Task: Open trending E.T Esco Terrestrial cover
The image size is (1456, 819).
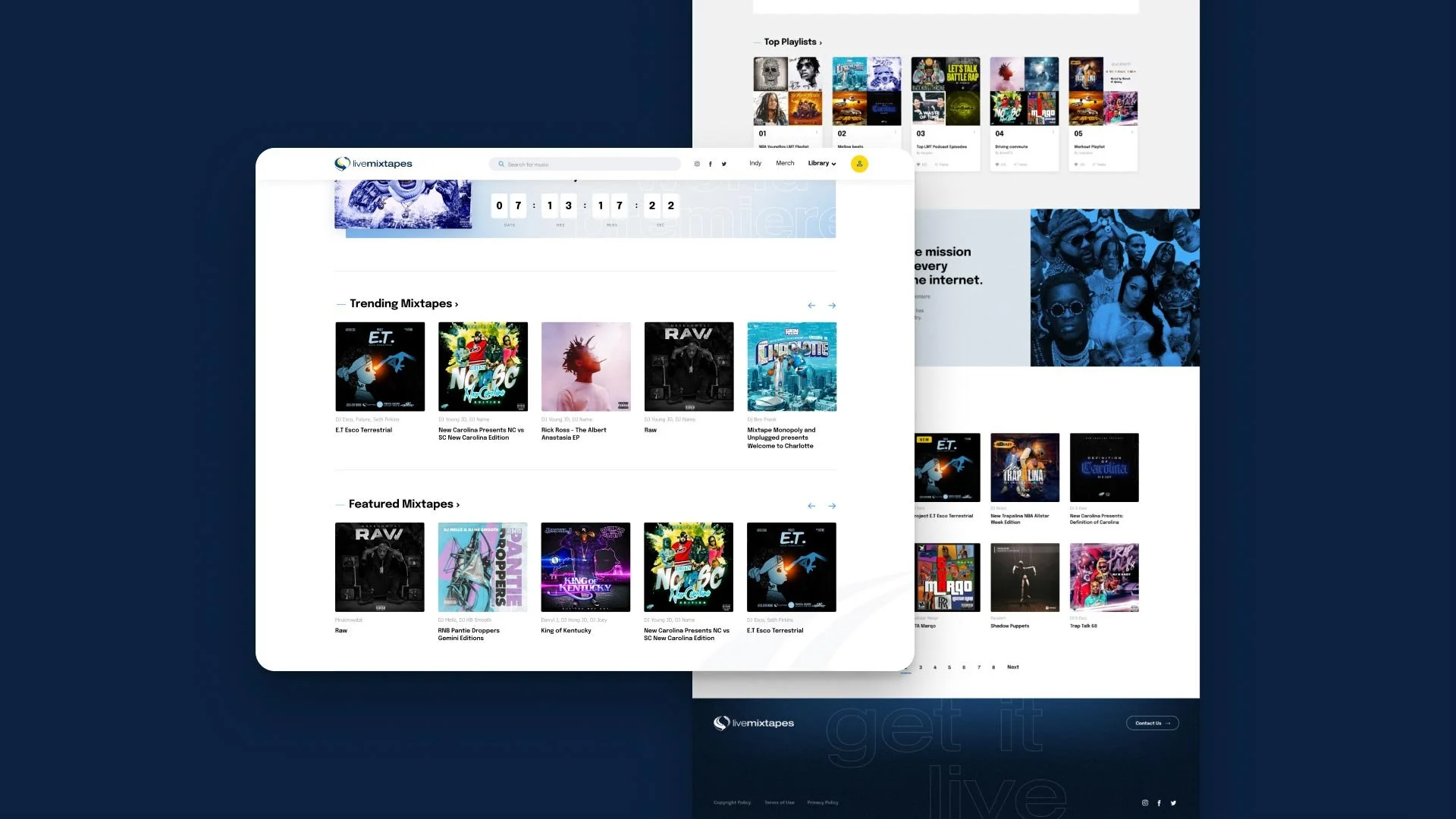Action: [x=380, y=366]
